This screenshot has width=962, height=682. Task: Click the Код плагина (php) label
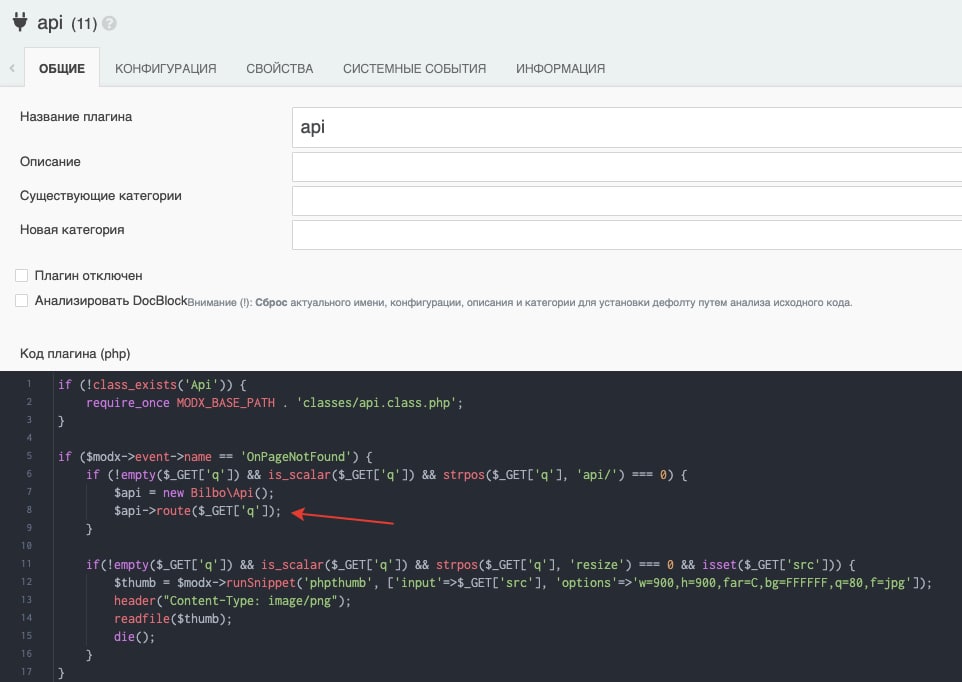[75, 353]
